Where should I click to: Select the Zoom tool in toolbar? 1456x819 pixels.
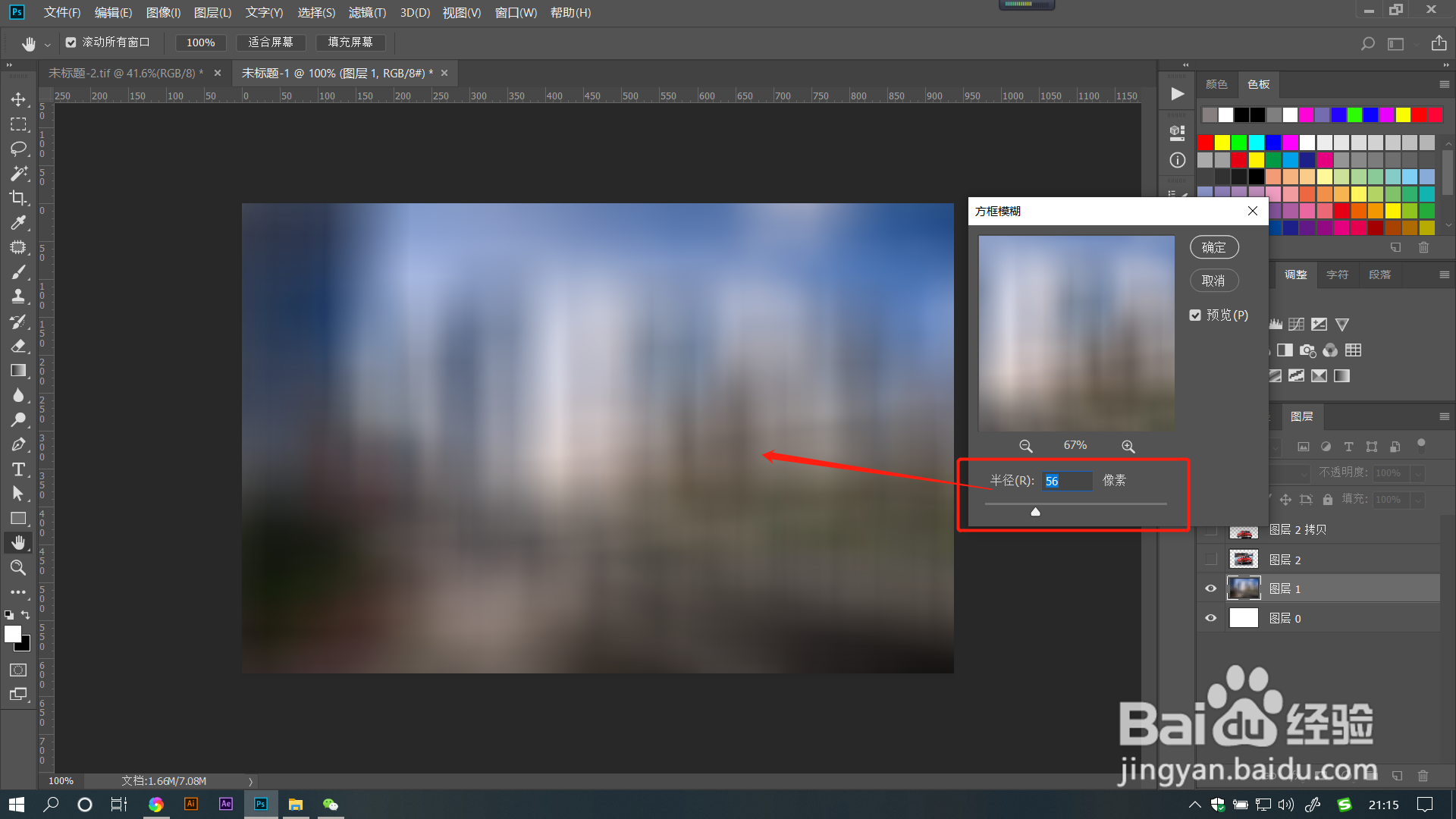(x=18, y=568)
